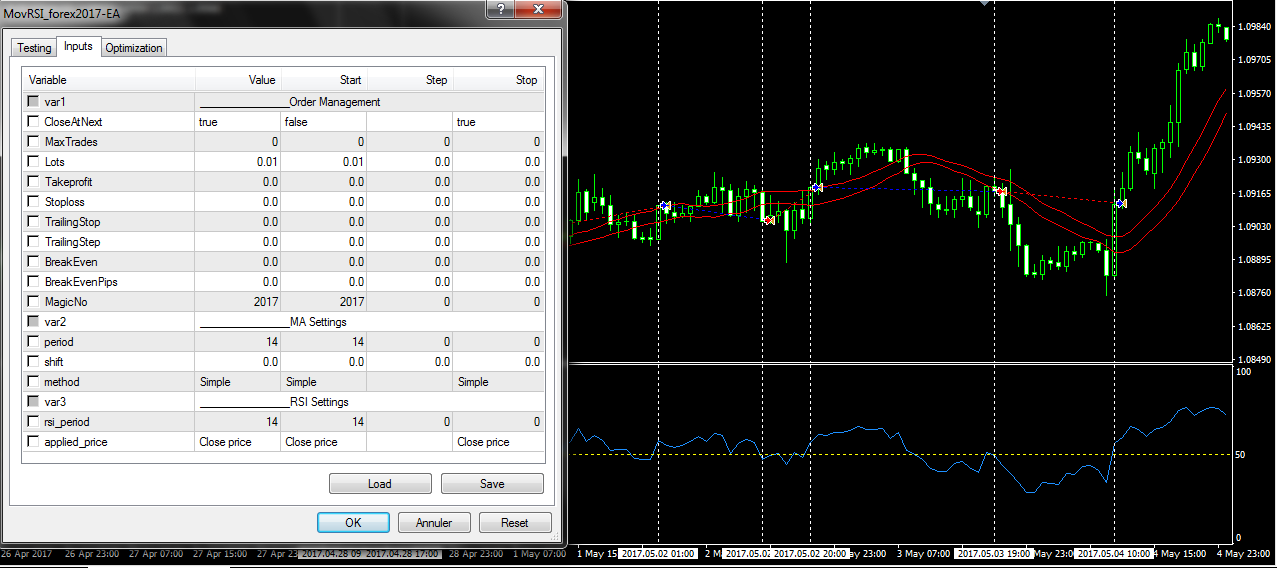
Task: Select the method Value cell 'Simple'
Action: click(238, 382)
